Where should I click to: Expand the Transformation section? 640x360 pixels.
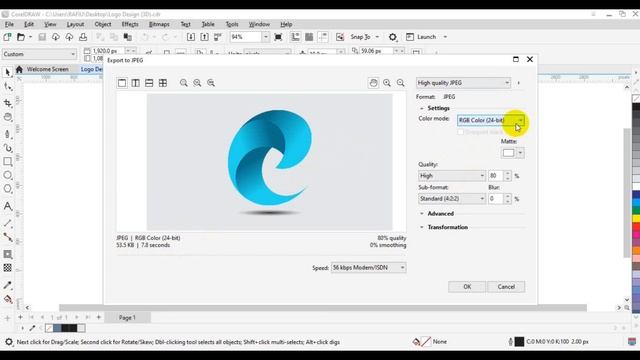pyautogui.click(x=422, y=227)
